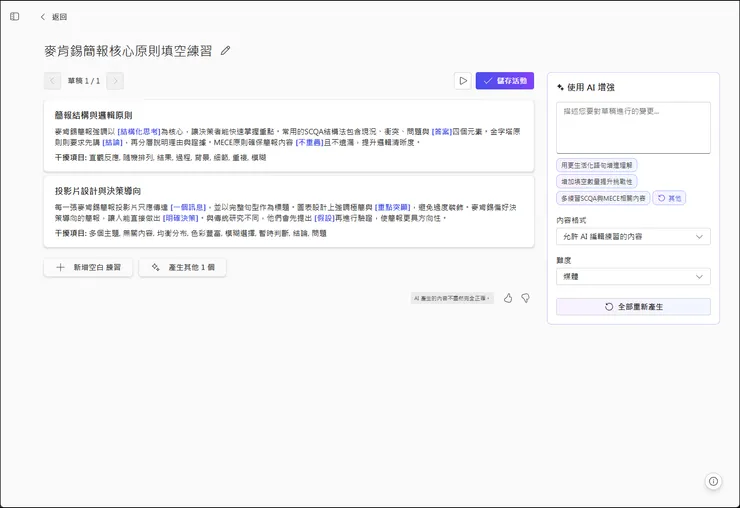Click the 新增空白練習 button
Screen dimensions: 740x508
(88, 267)
